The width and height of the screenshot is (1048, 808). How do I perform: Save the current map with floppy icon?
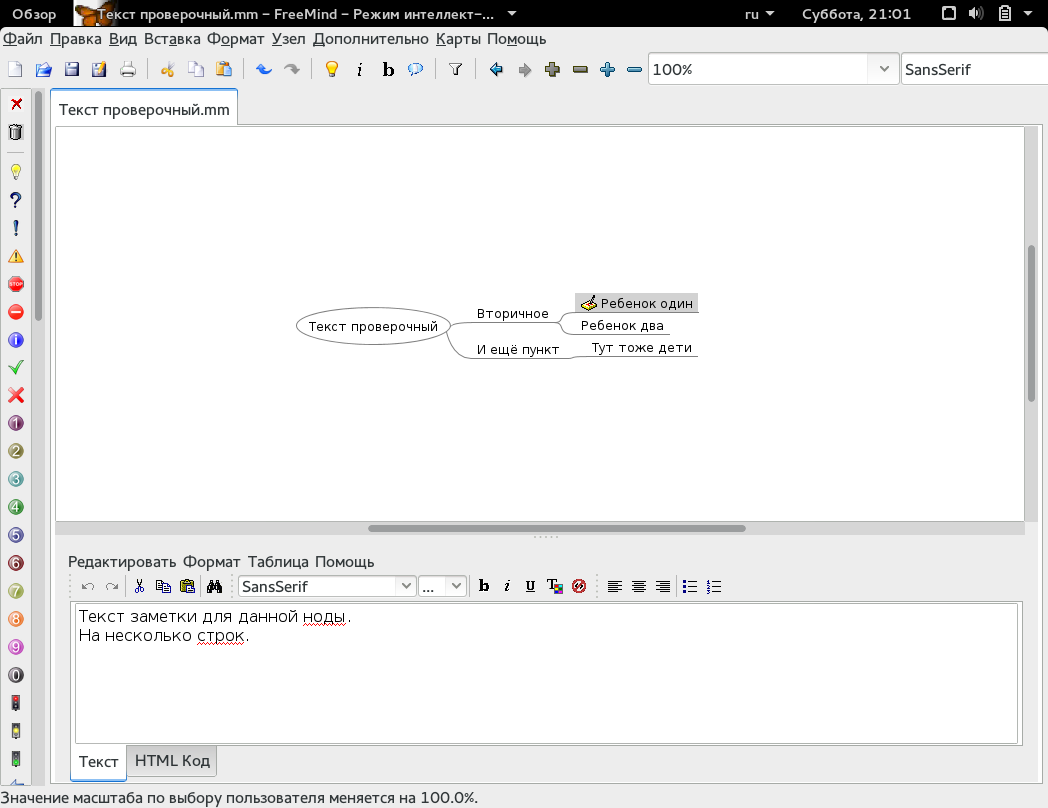coord(72,69)
